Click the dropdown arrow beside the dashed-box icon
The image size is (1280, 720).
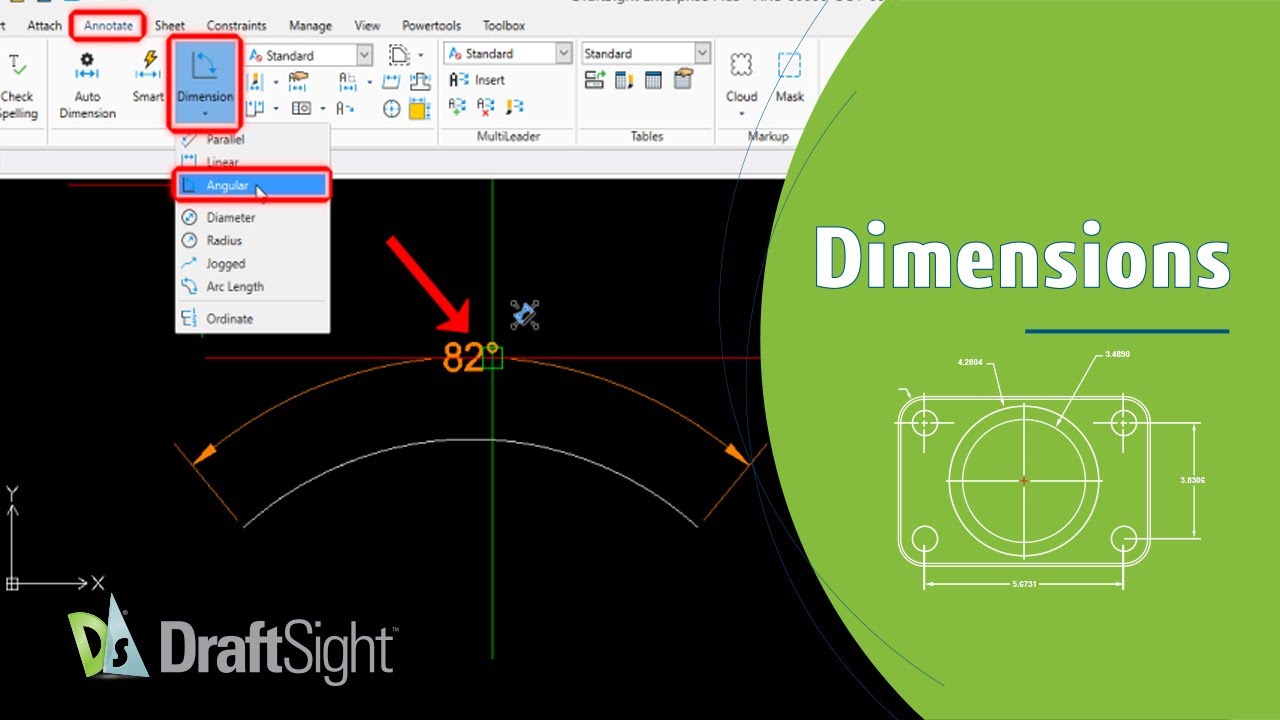tap(421, 56)
